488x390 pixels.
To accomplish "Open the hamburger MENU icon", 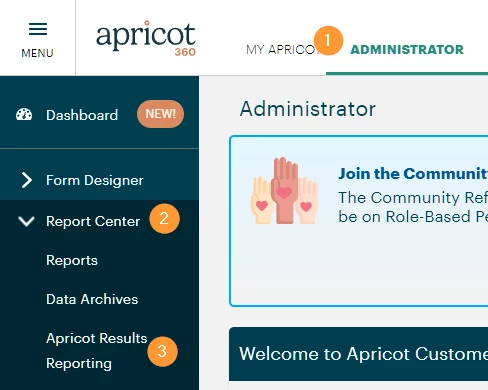I will [x=38, y=29].
